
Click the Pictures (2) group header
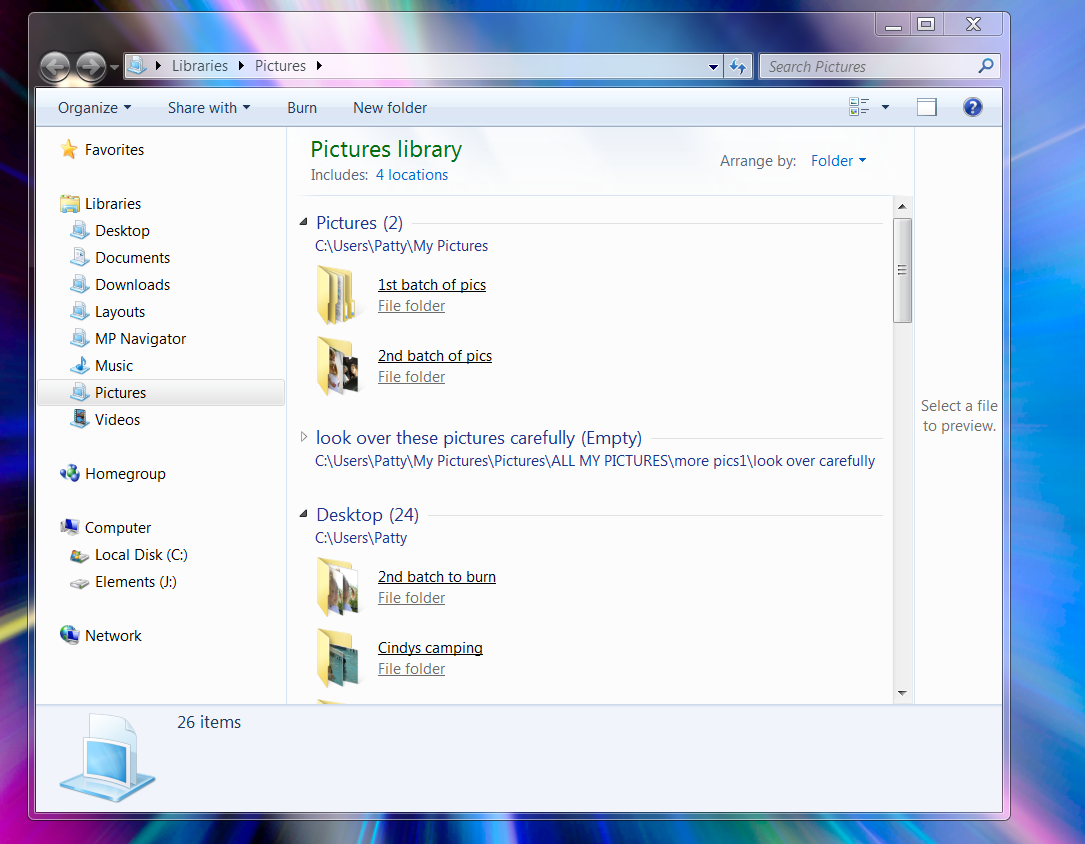pos(359,223)
